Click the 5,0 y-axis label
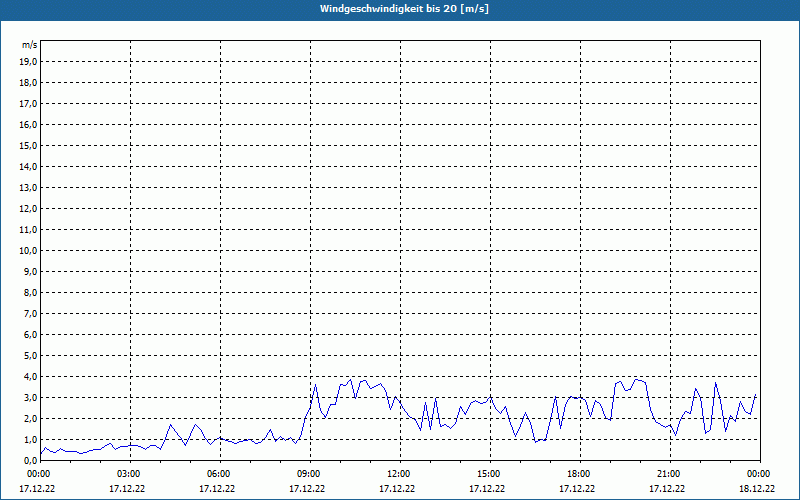 [x=30, y=356]
